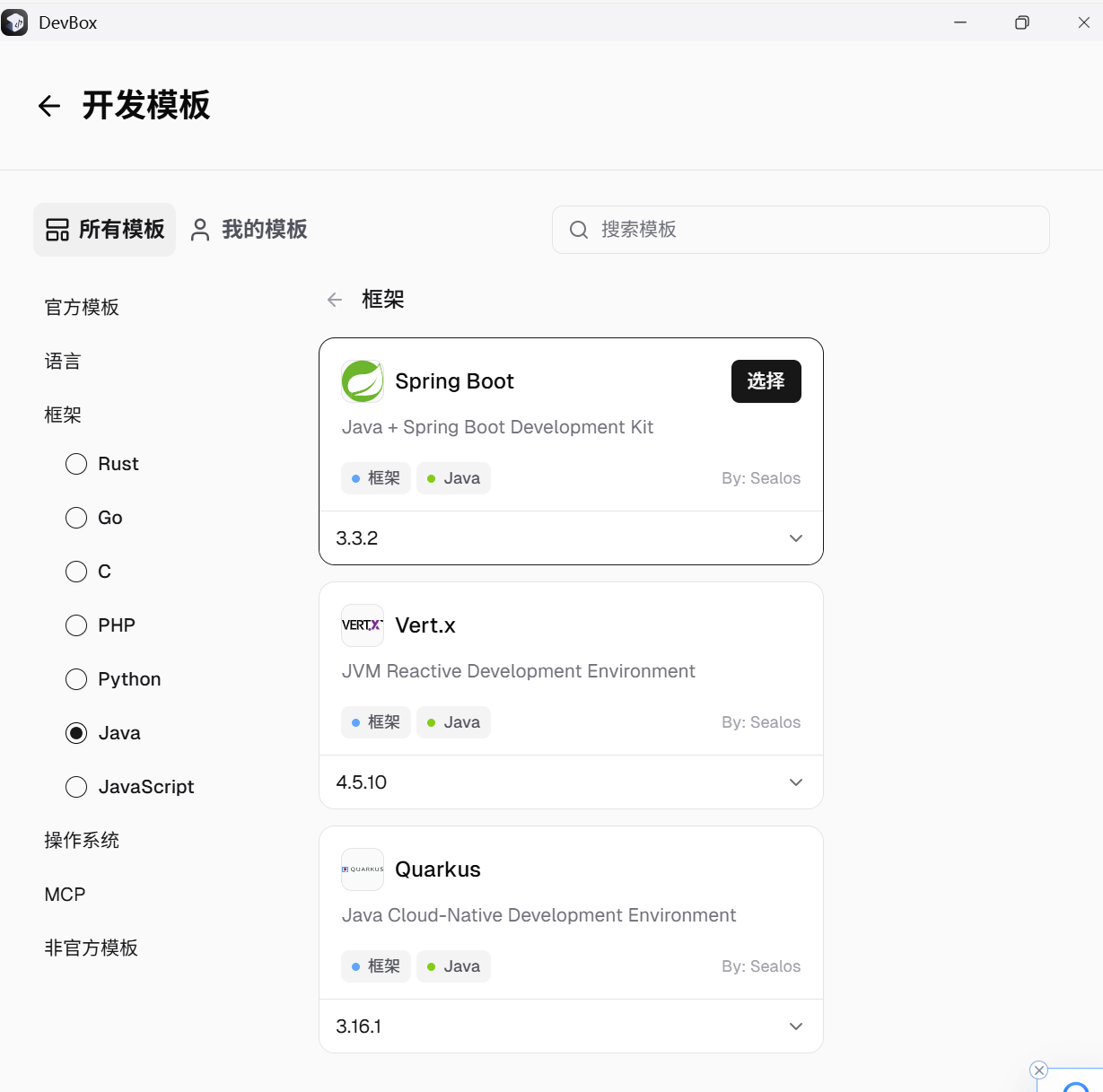Click the Quarkus logo icon
This screenshot has height=1092, width=1103.
pyautogui.click(x=362, y=869)
